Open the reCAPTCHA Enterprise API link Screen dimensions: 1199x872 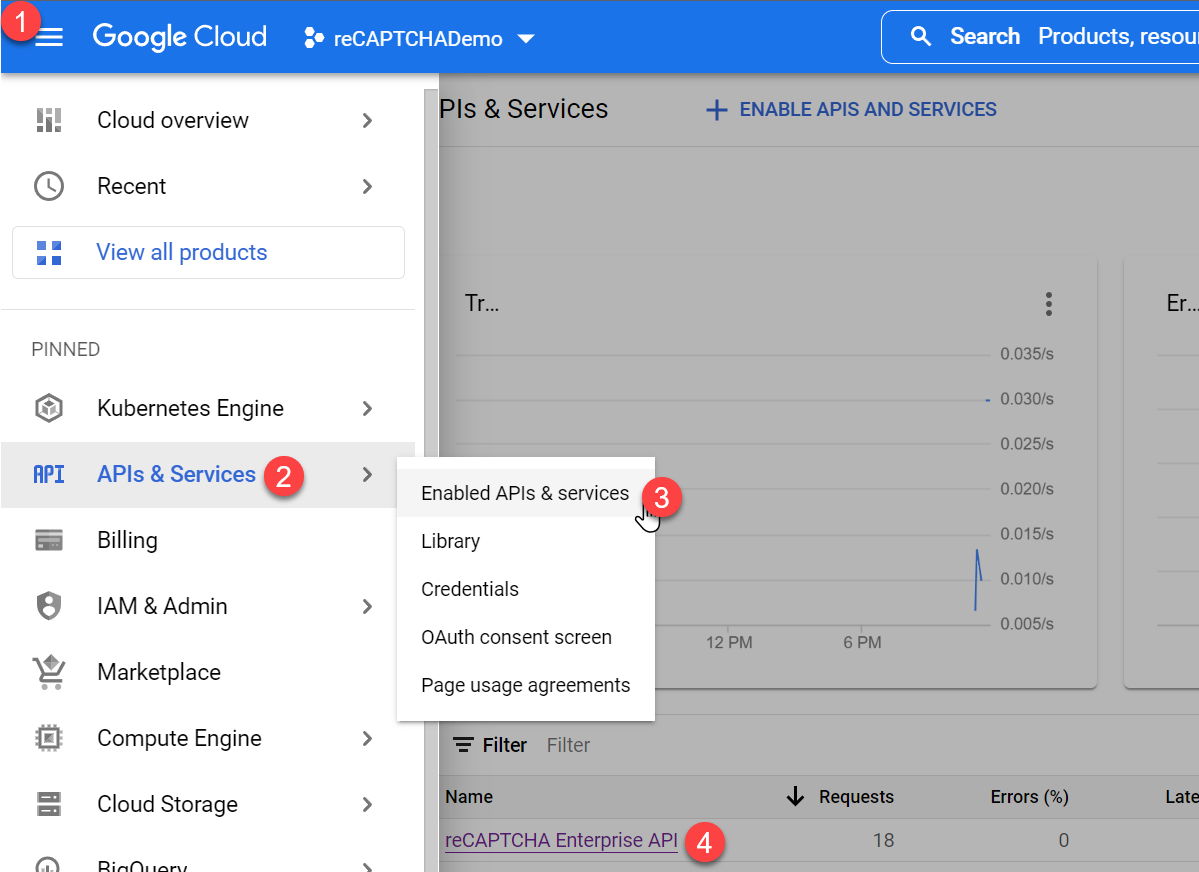561,840
